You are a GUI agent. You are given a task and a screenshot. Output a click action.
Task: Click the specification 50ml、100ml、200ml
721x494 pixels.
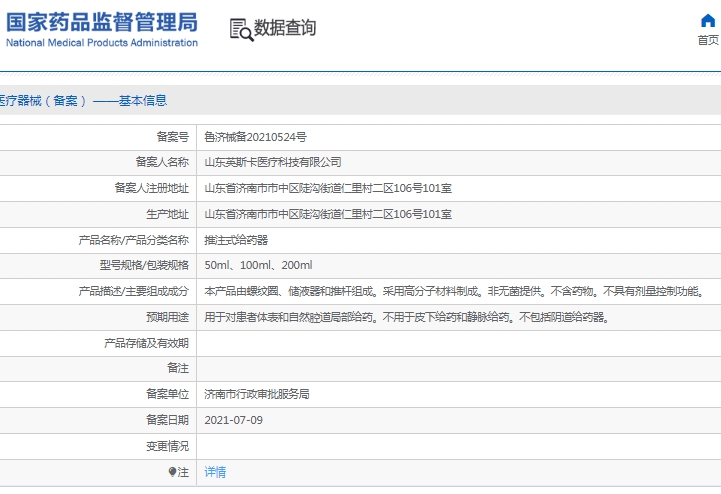(x=258, y=265)
